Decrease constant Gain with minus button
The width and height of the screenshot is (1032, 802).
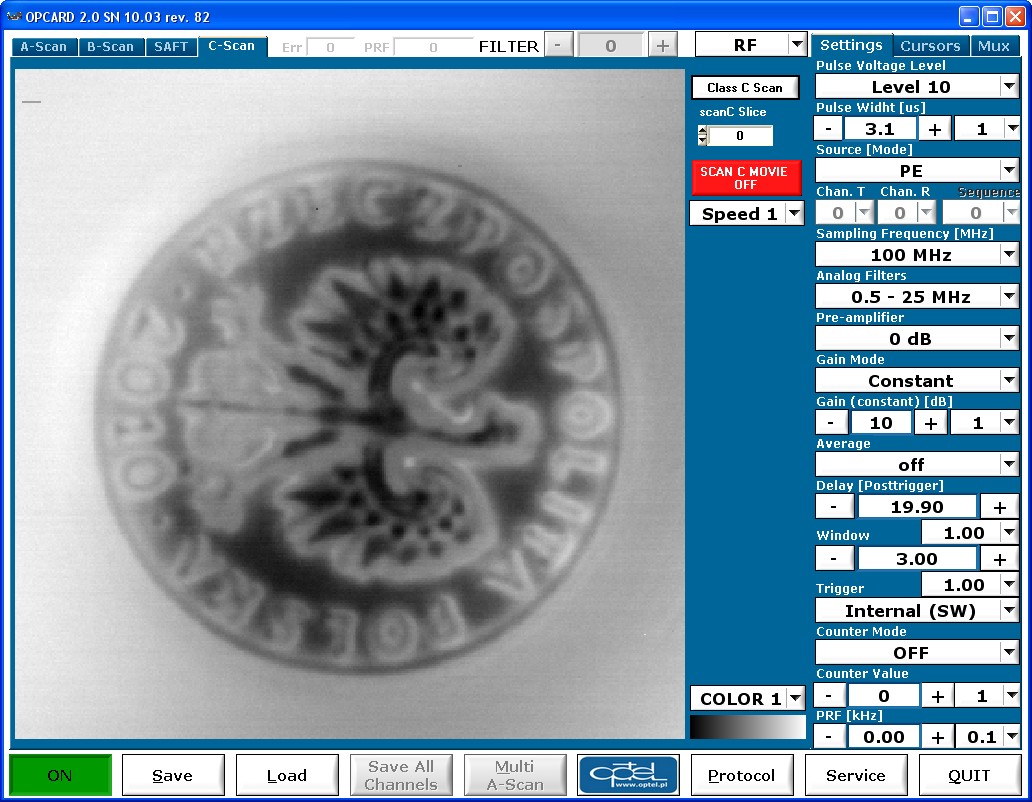(x=831, y=422)
